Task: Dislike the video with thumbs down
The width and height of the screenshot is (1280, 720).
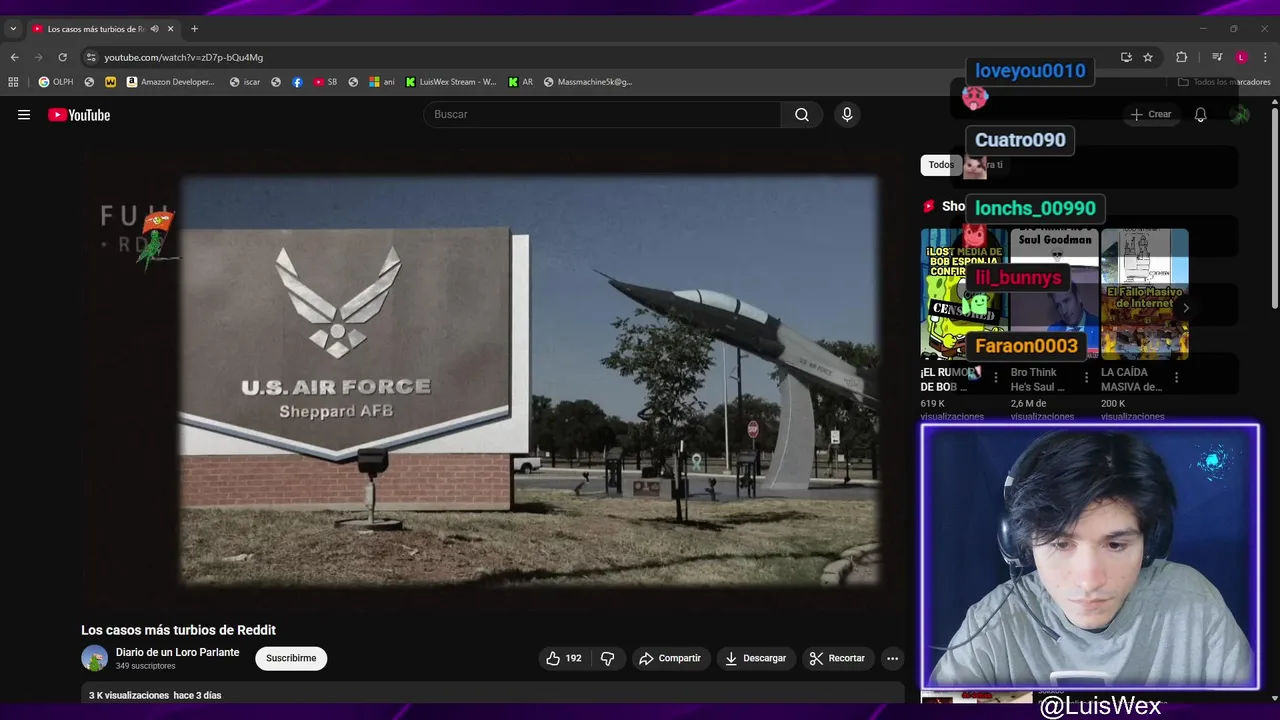Action: (x=607, y=658)
